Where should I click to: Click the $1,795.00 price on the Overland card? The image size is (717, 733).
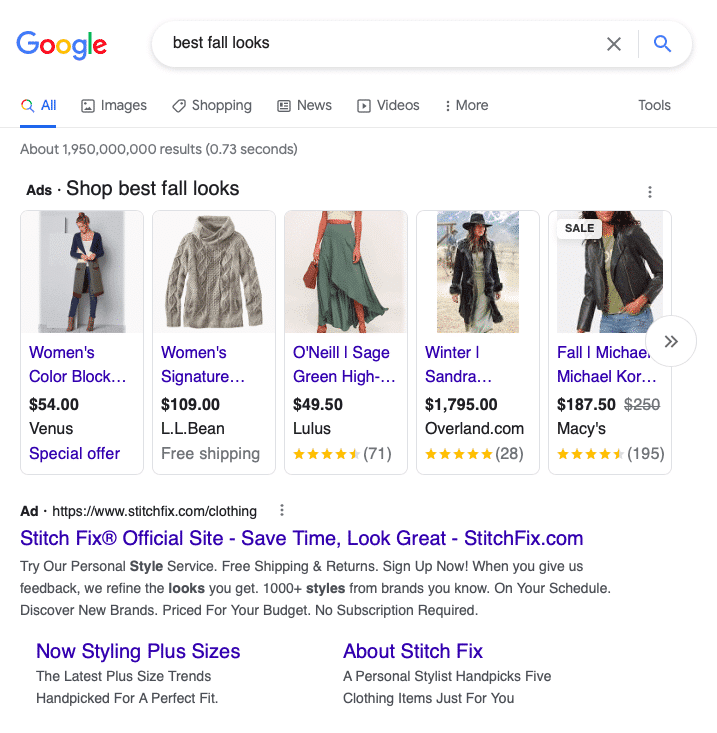[x=461, y=404]
